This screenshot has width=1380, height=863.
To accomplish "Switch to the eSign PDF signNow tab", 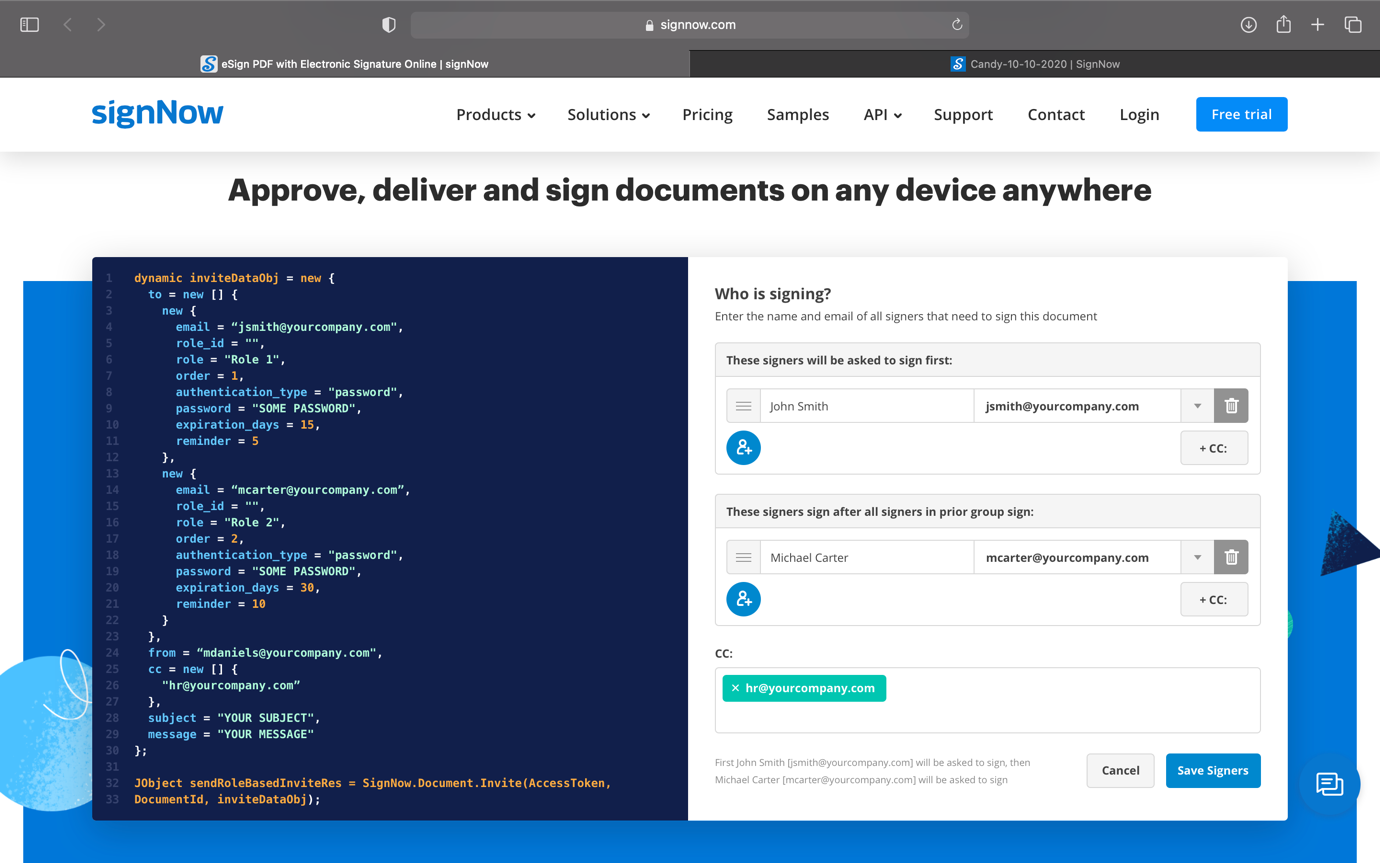I will [345, 64].
